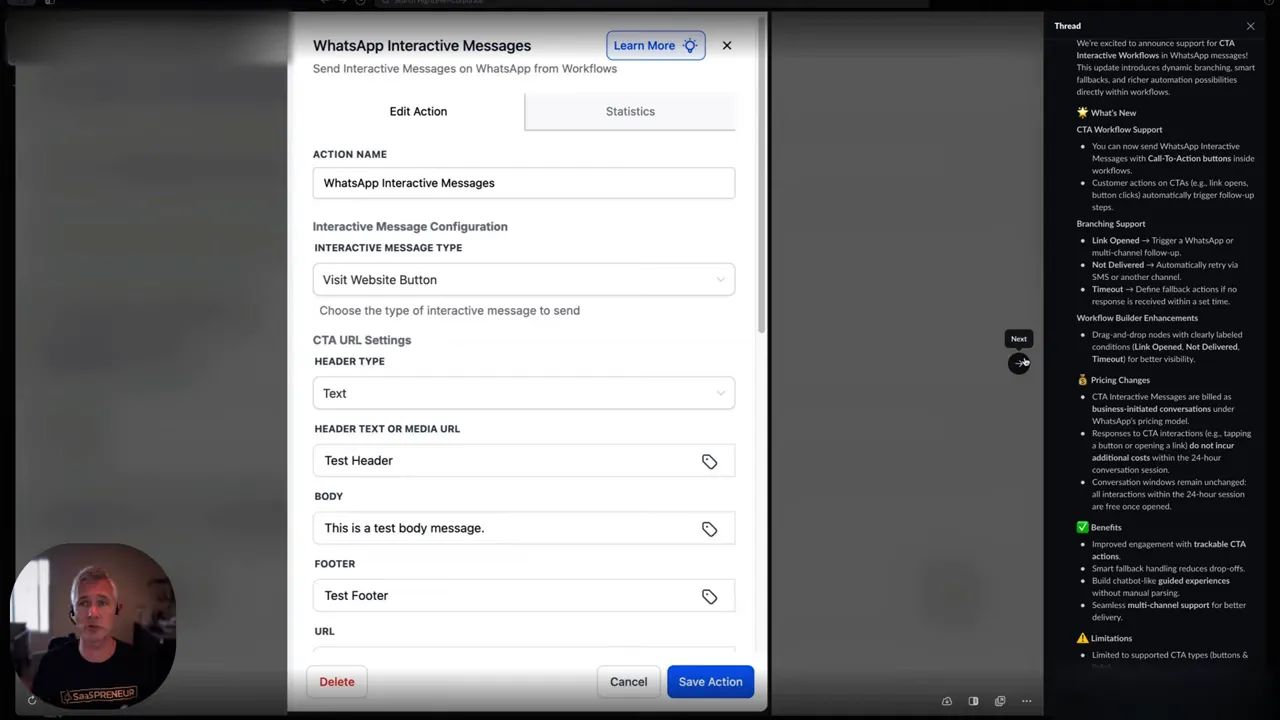Image resolution: width=1280 pixels, height=720 pixels.
Task: Click the back arrow in the top bar
Action: click(325, 3)
